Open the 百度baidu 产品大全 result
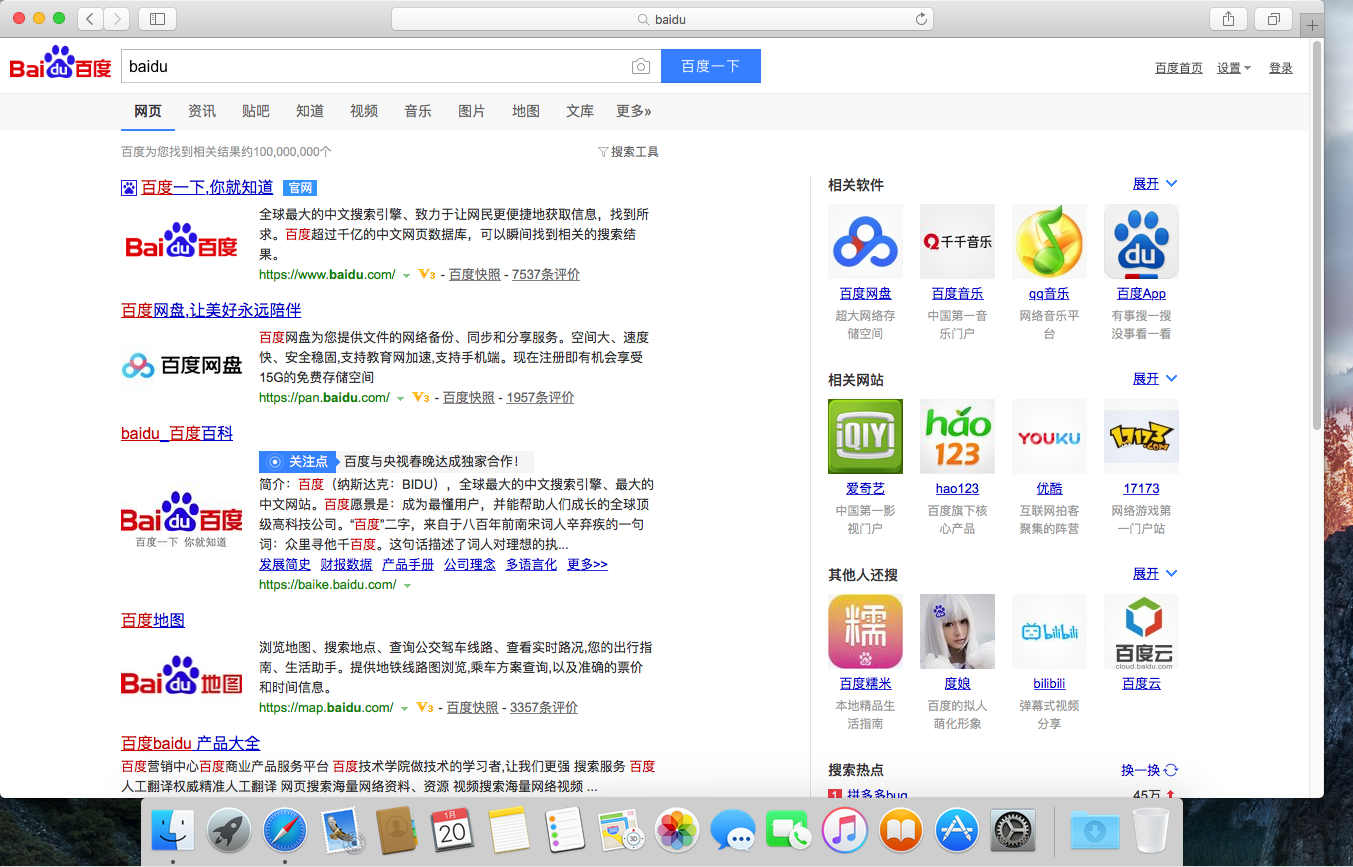The height and width of the screenshot is (867, 1353). 190,743
